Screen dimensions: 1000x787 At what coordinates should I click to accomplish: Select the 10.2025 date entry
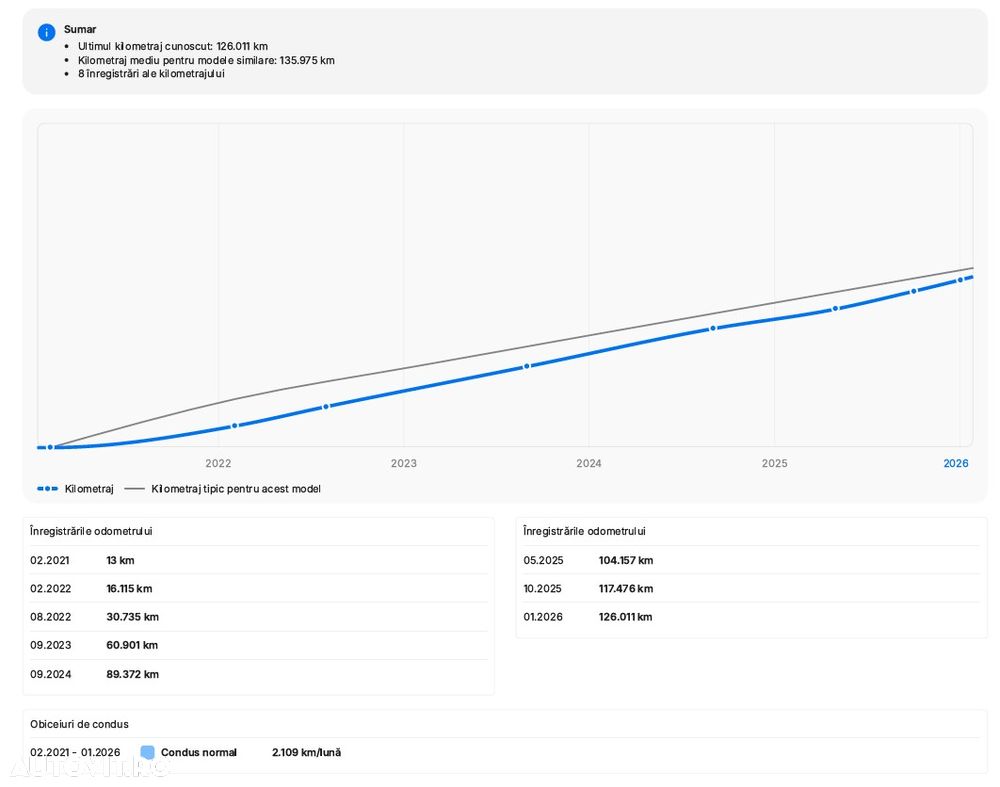[542, 589]
